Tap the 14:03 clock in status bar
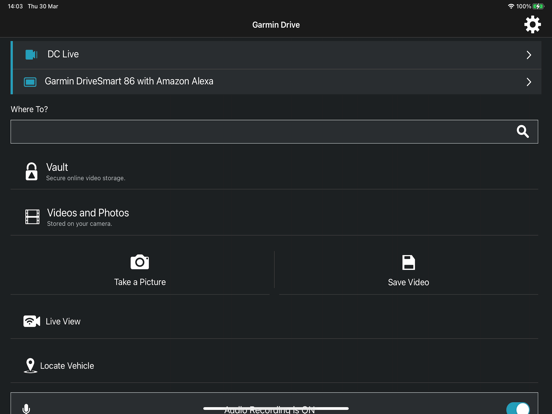The width and height of the screenshot is (552, 414). tap(15, 6)
